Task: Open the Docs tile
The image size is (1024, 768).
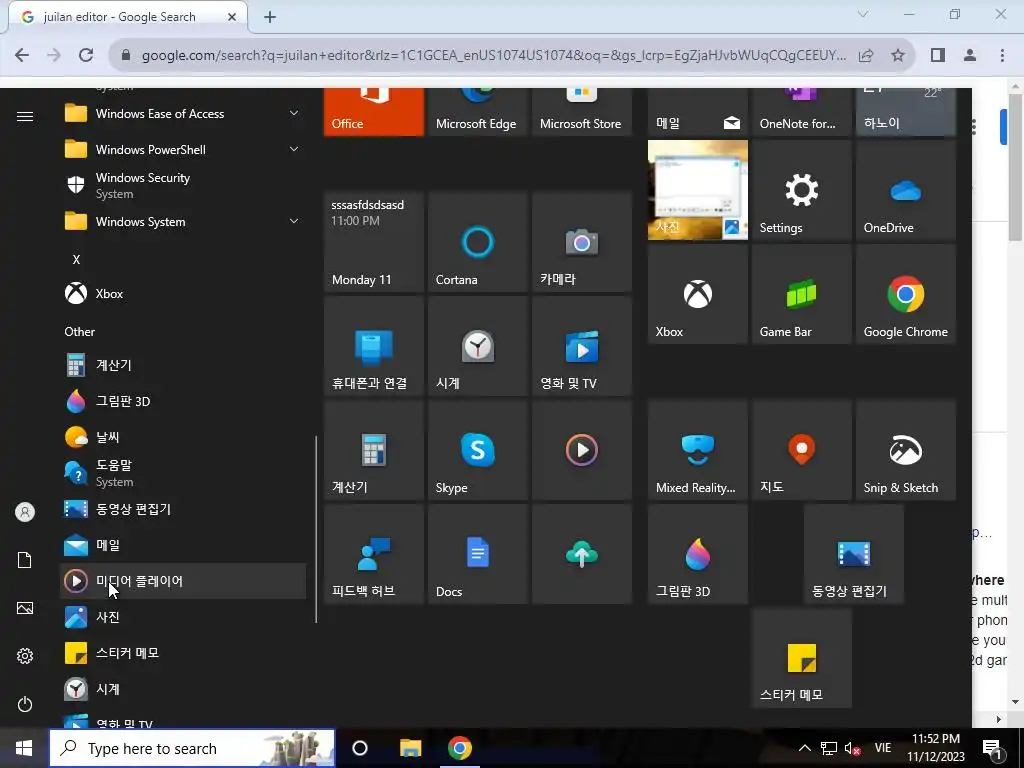Action: [477, 554]
